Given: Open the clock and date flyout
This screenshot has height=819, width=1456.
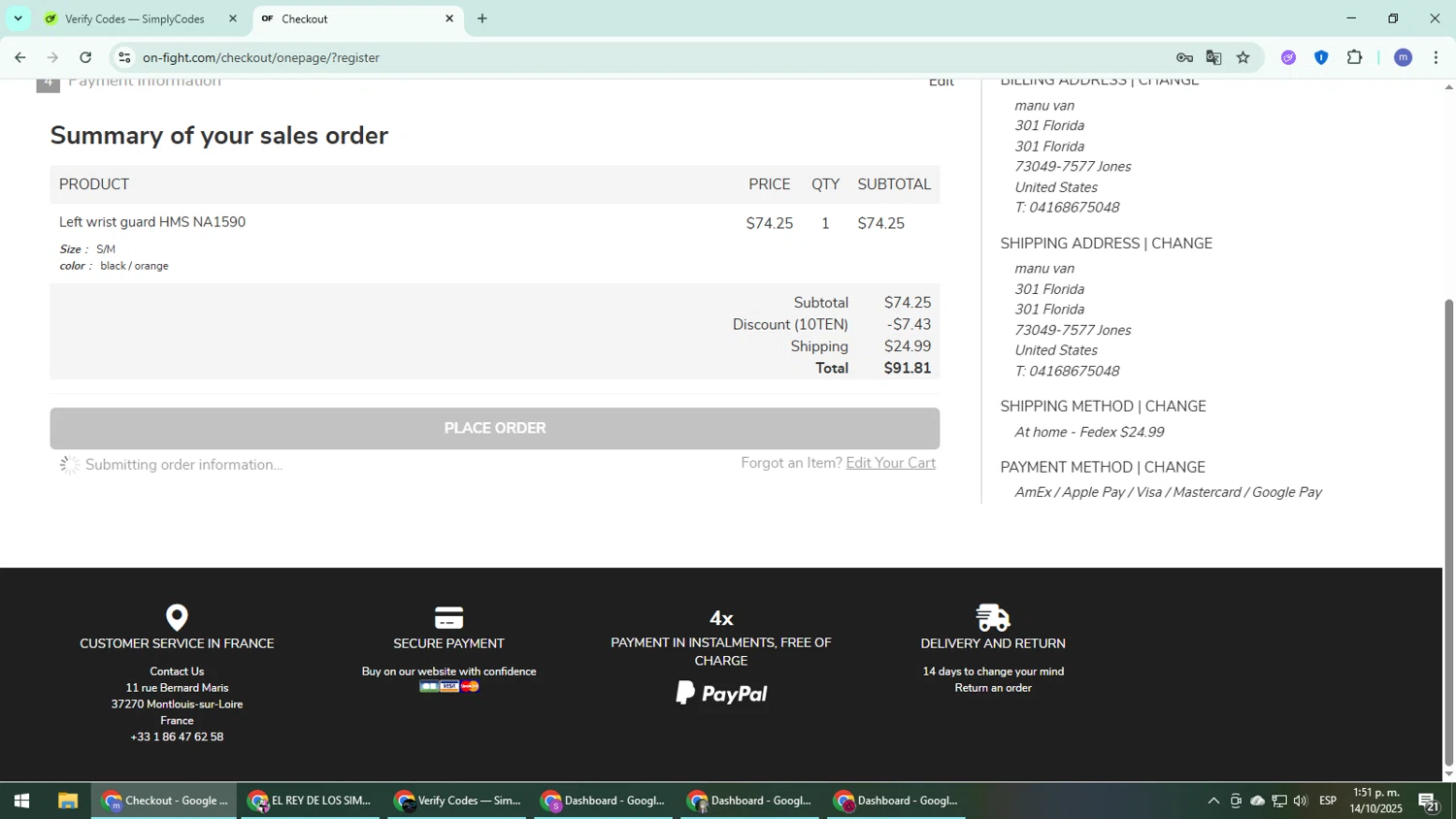Looking at the screenshot, I should 1375,801.
